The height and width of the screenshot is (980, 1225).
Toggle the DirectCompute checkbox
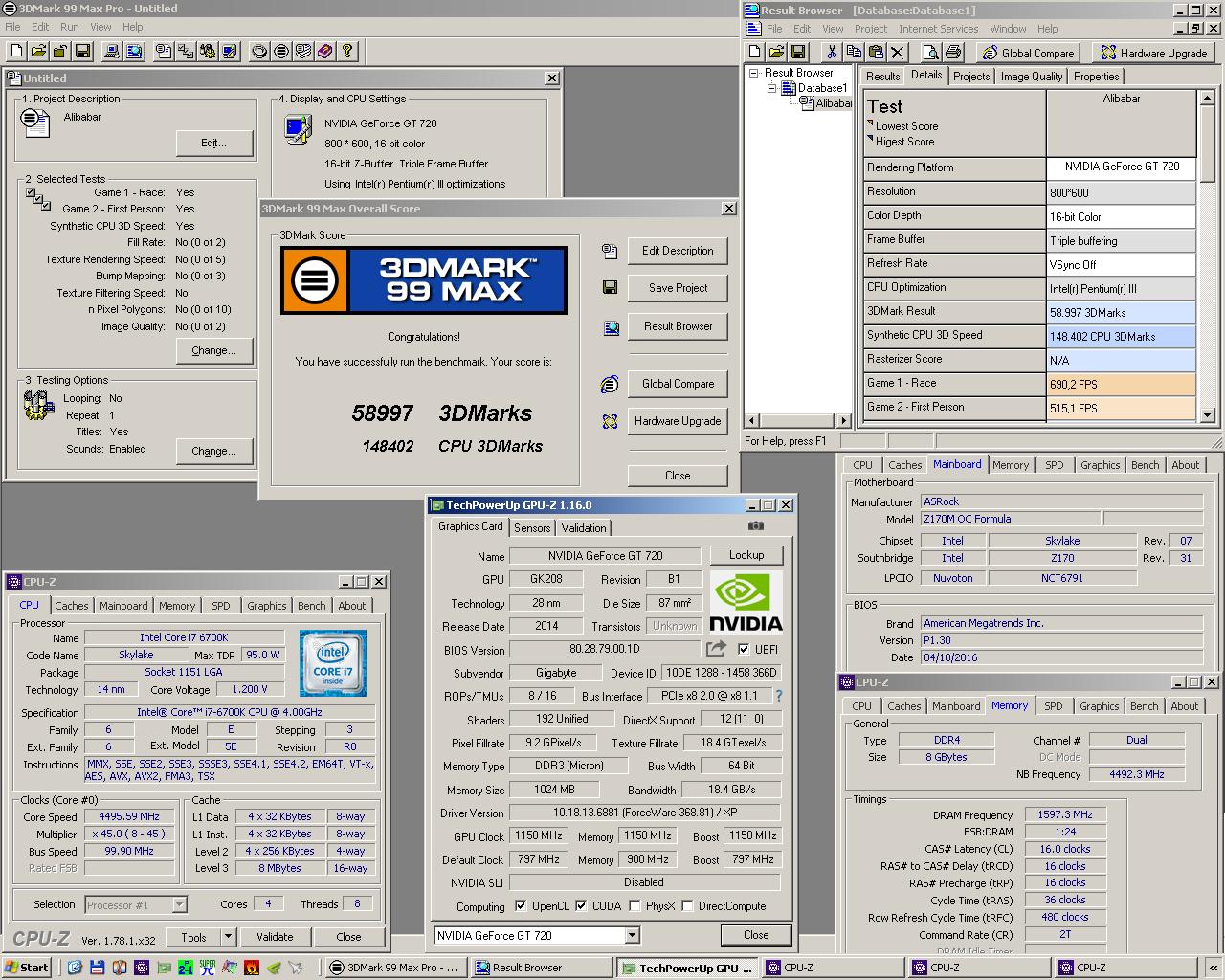coord(687,905)
